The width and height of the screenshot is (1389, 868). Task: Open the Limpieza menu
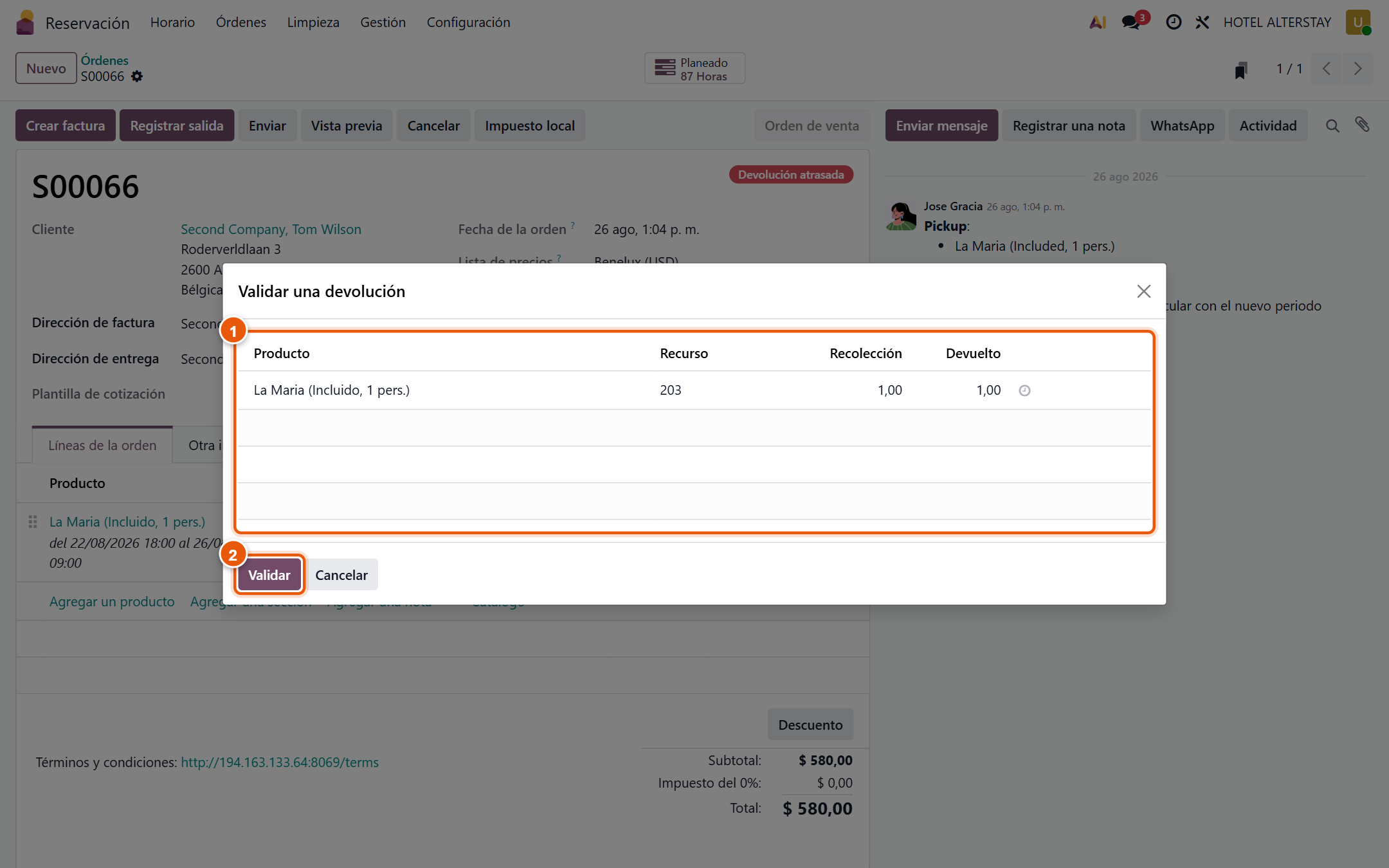(313, 23)
